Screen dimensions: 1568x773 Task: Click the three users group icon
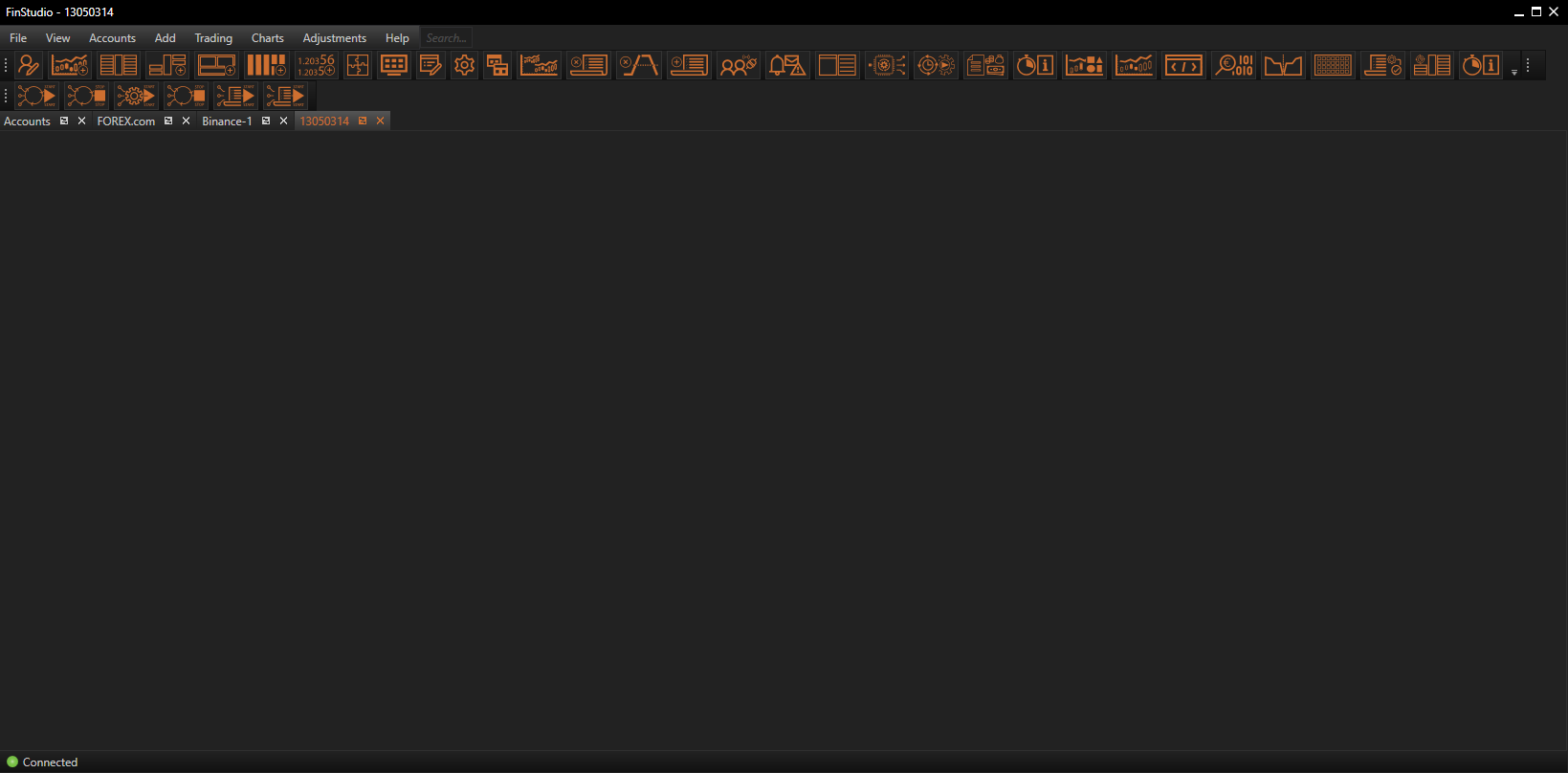[x=738, y=65]
